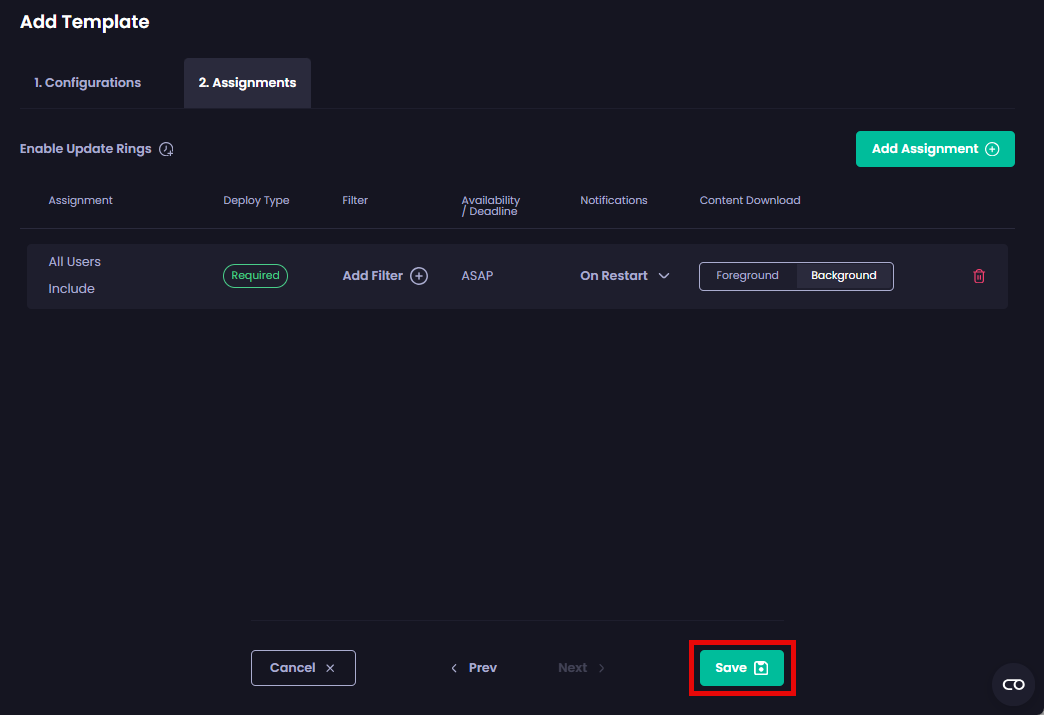Click the plus circle icon on Add Assignment
Image resolution: width=1044 pixels, height=715 pixels.
click(992, 149)
